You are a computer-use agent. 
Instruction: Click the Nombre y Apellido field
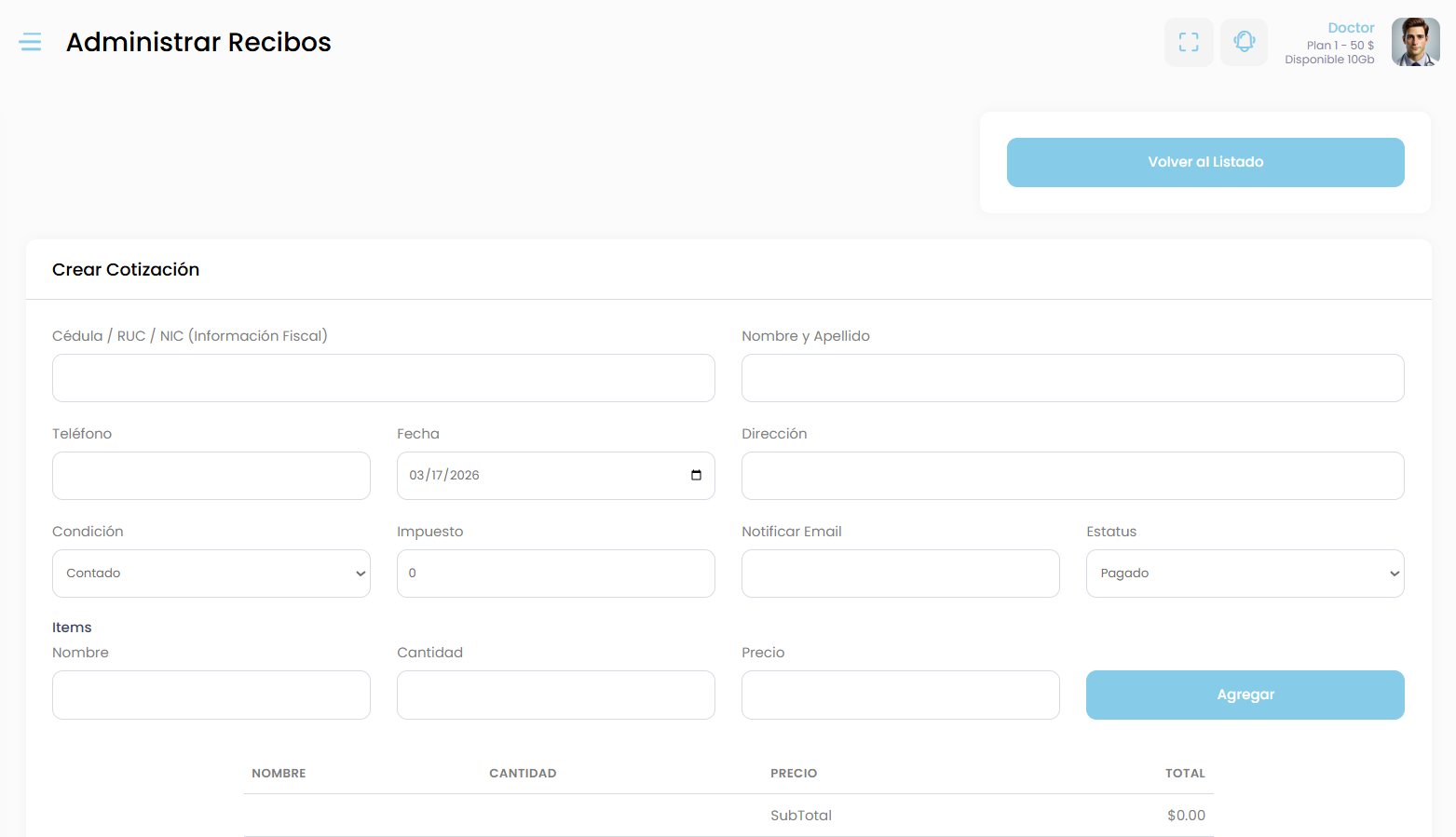click(1072, 378)
